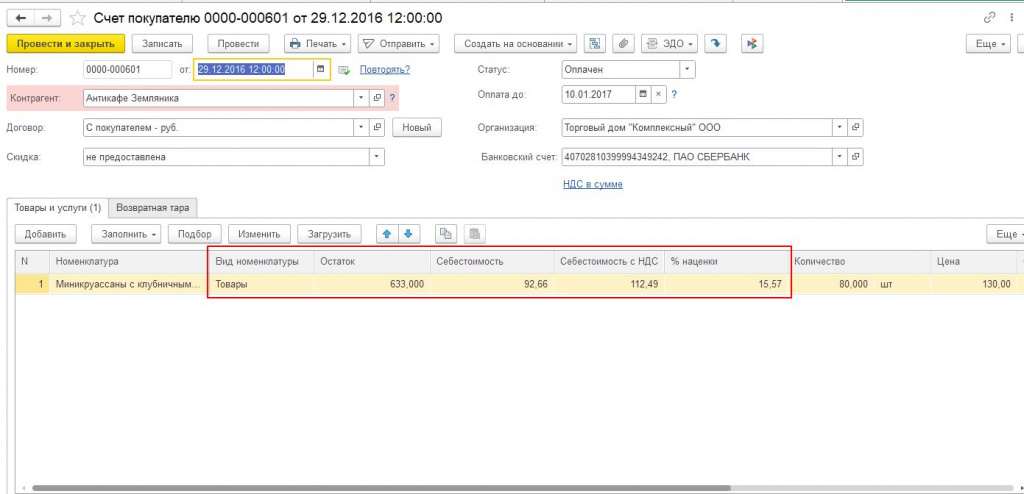Click the Номер input field
1024x494 pixels.
point(127,69)
